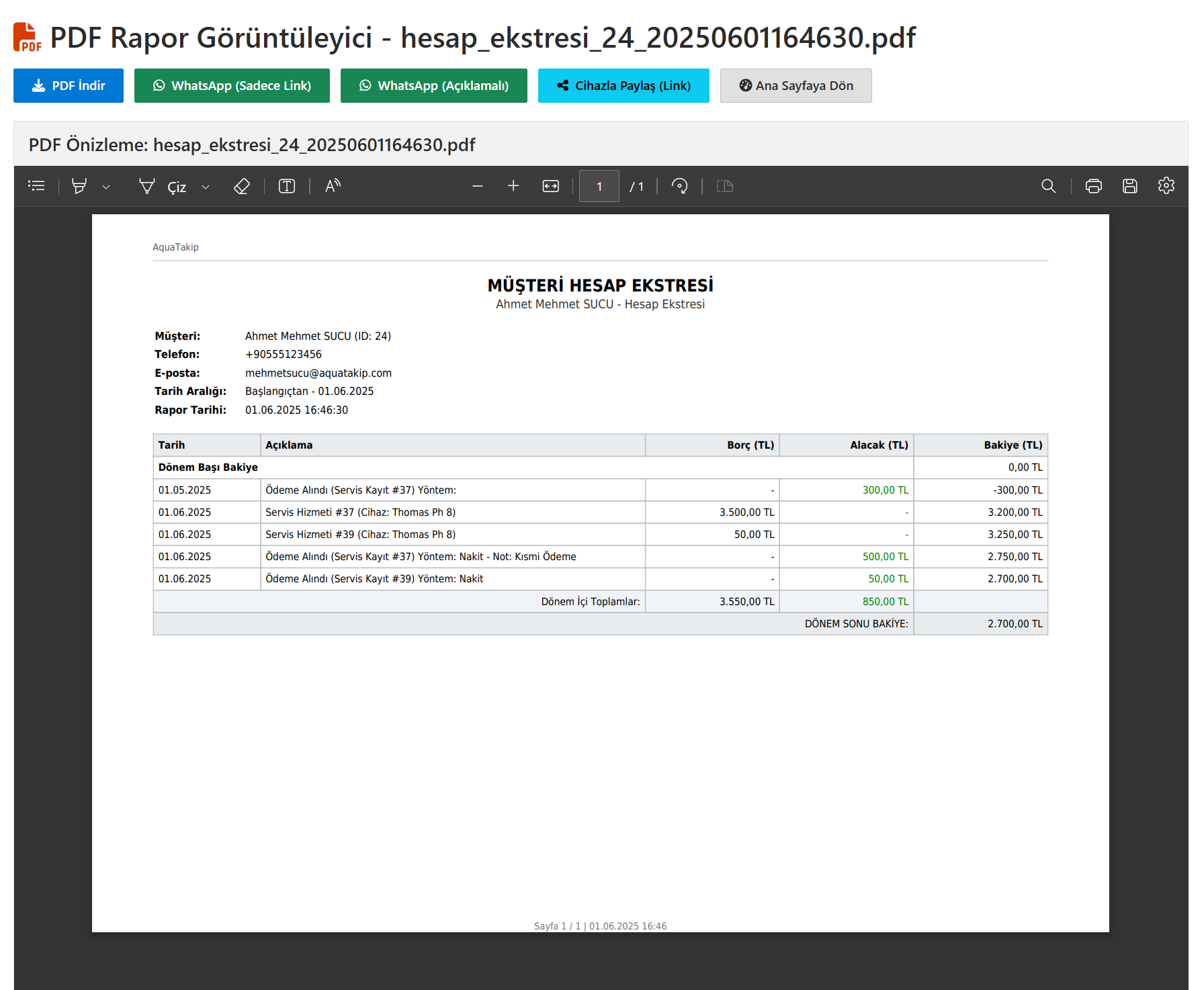Image resolution: width=1204 pixels, height=990 pixels.
Task: Save the PDF with floppy icon
Action: tap(1129, 186)
